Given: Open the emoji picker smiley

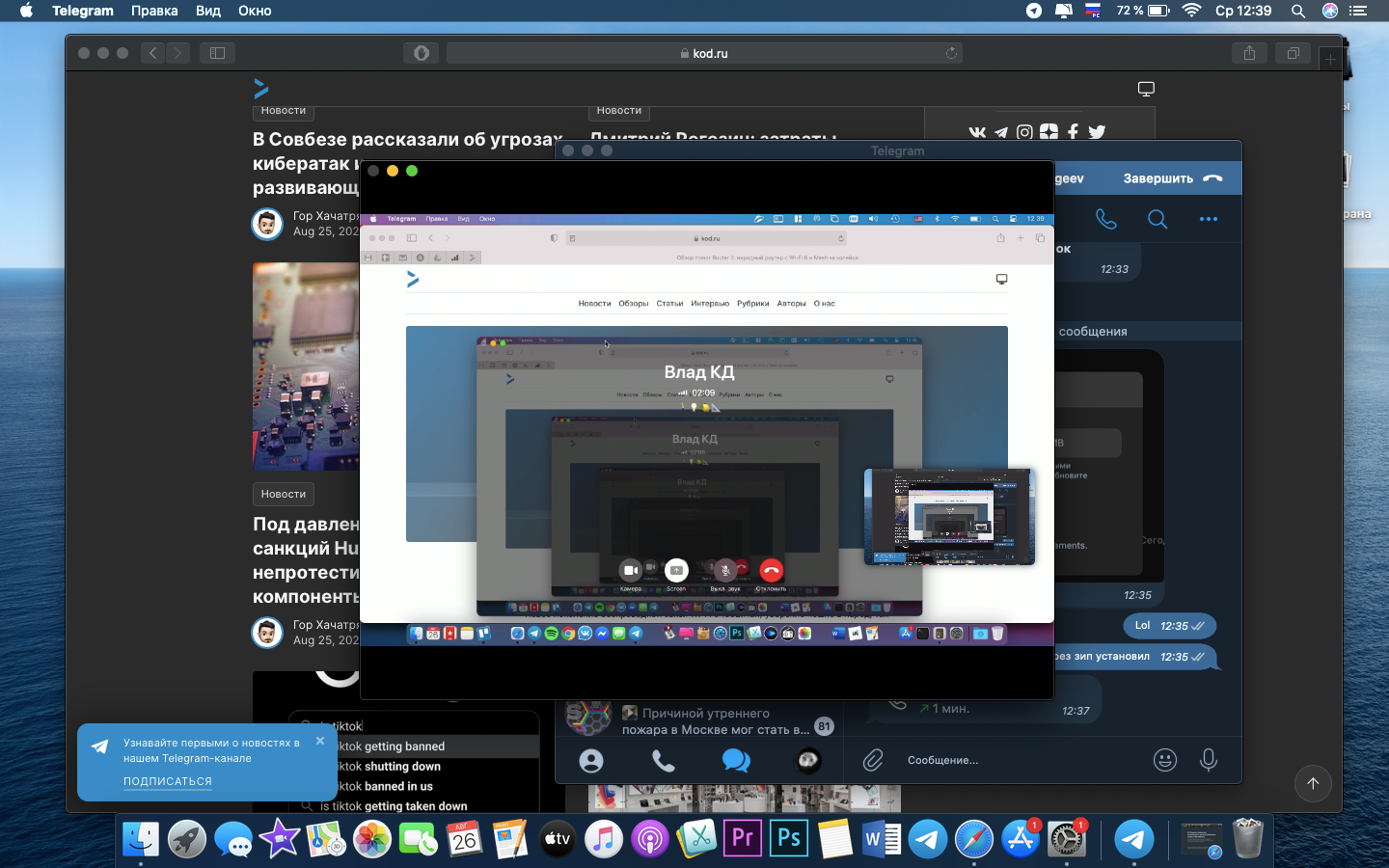Looking at the screenshot, I should (1165, 760).
